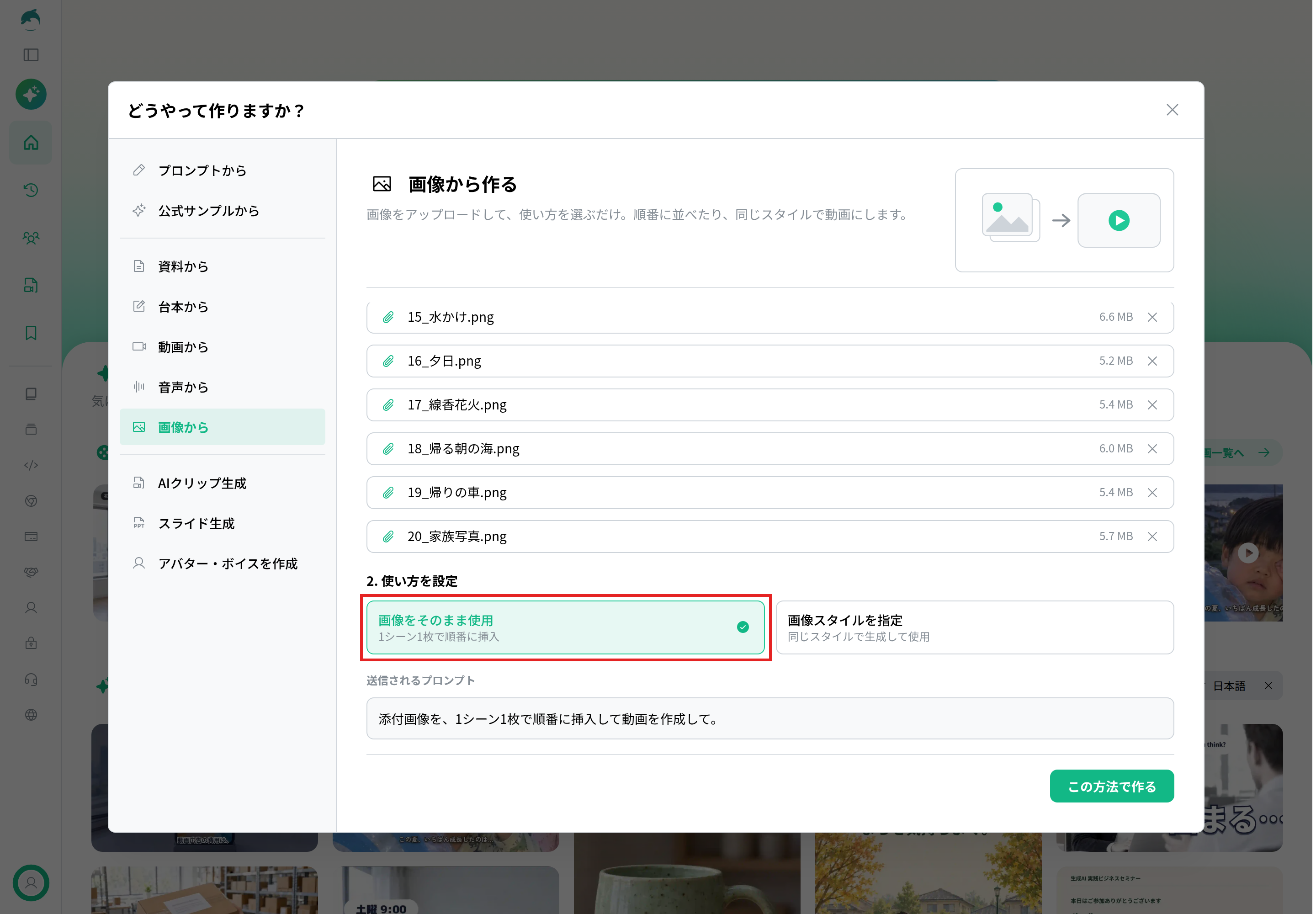
Task: Play the child video thumbnail behind dialog
Action: 1248,553
